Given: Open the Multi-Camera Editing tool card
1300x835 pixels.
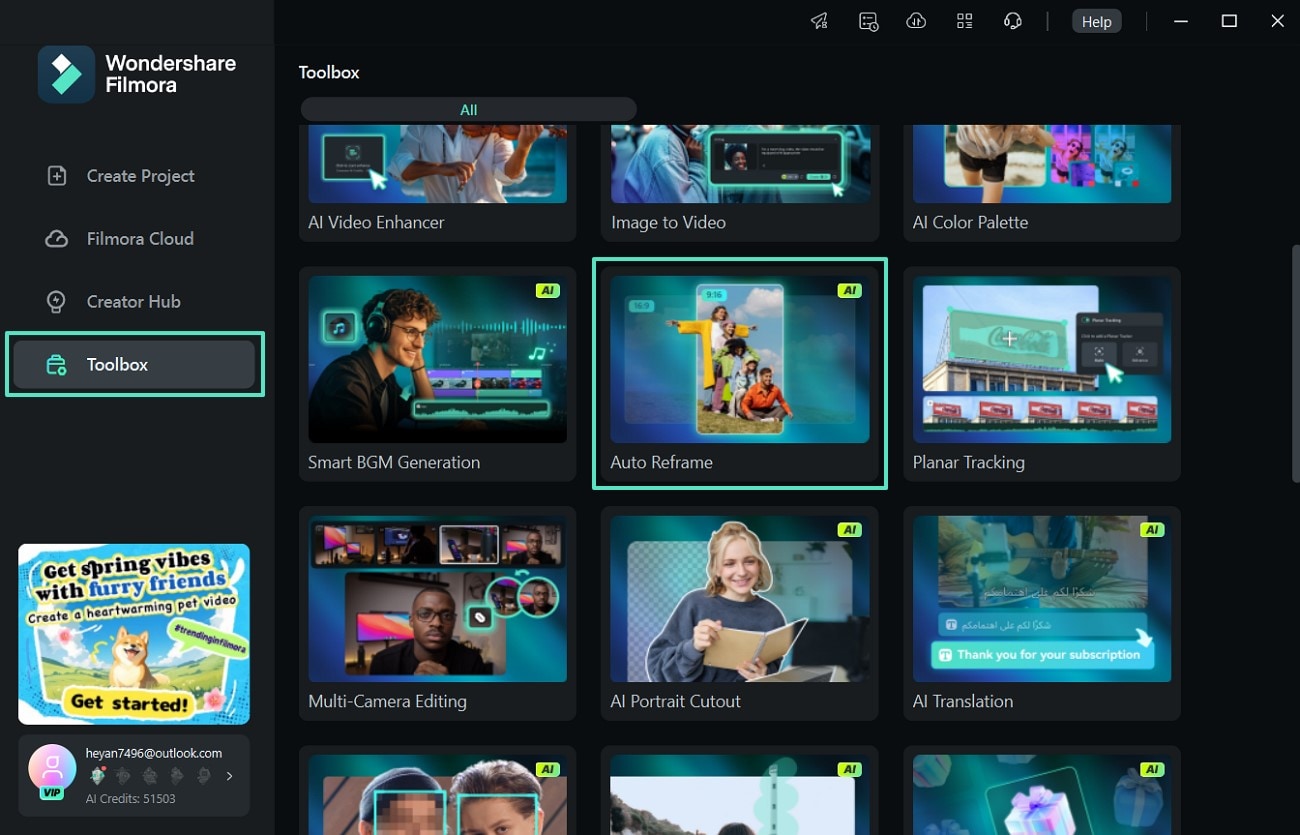Looking at the screenshot, I should [x=437, y=613].
